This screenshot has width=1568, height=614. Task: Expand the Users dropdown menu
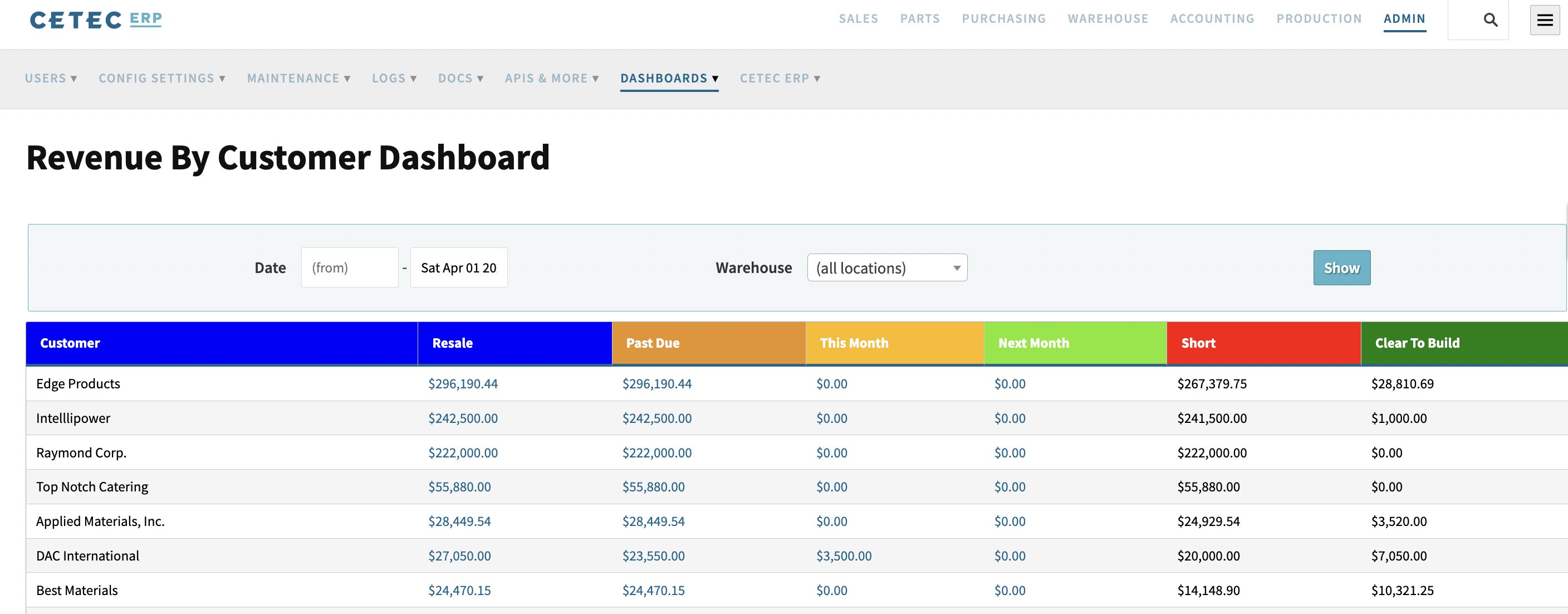[51, 79]
